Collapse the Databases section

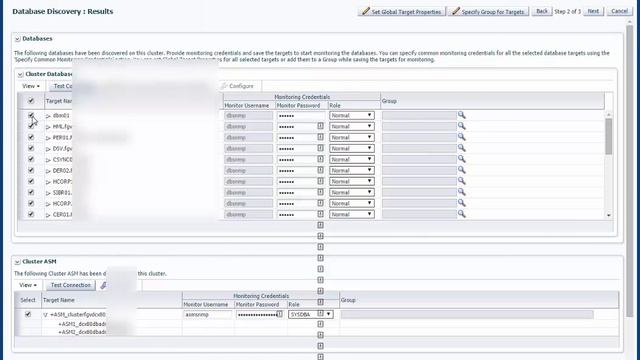pyautogui.click(x=18, y=39)
